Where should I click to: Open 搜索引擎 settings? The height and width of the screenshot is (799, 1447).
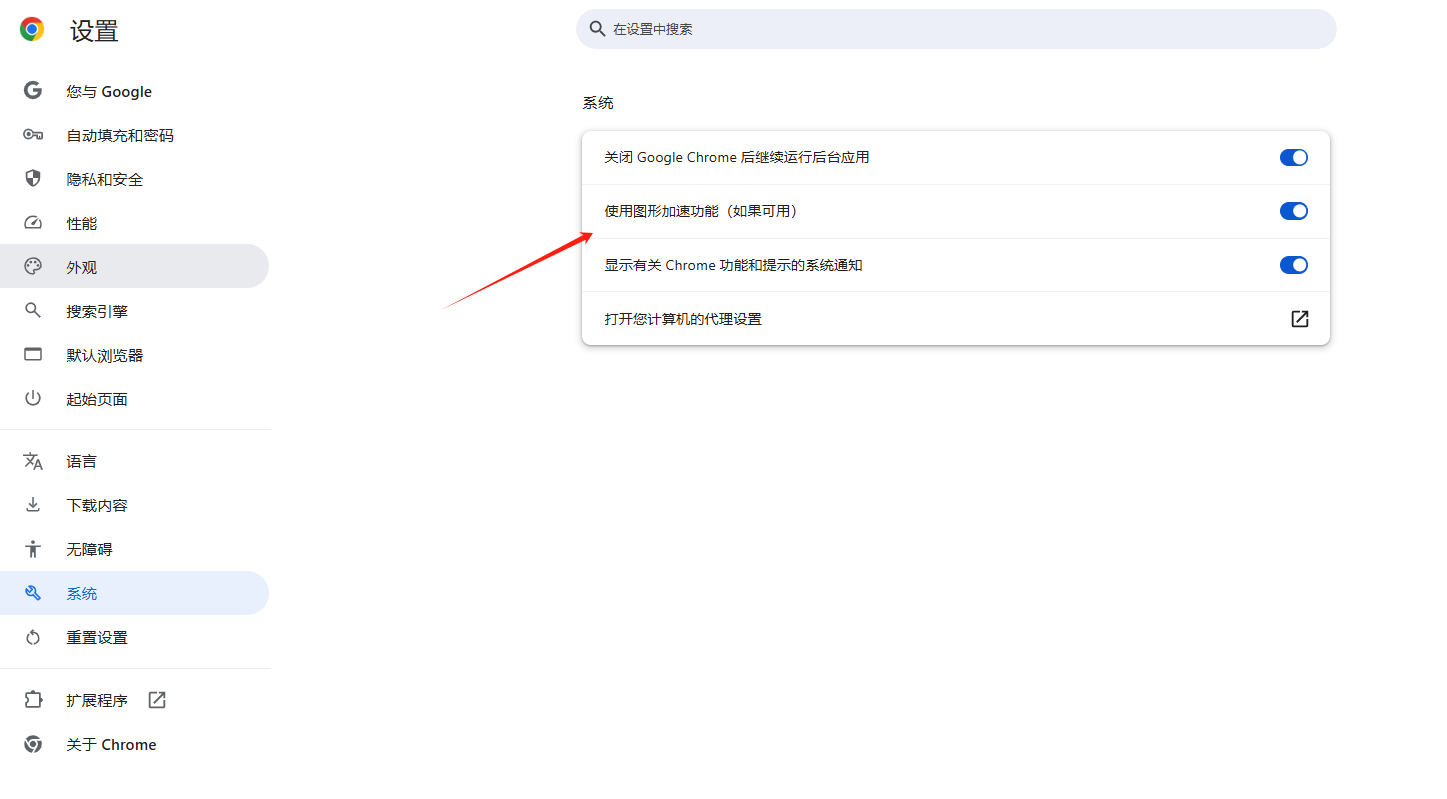134,311
